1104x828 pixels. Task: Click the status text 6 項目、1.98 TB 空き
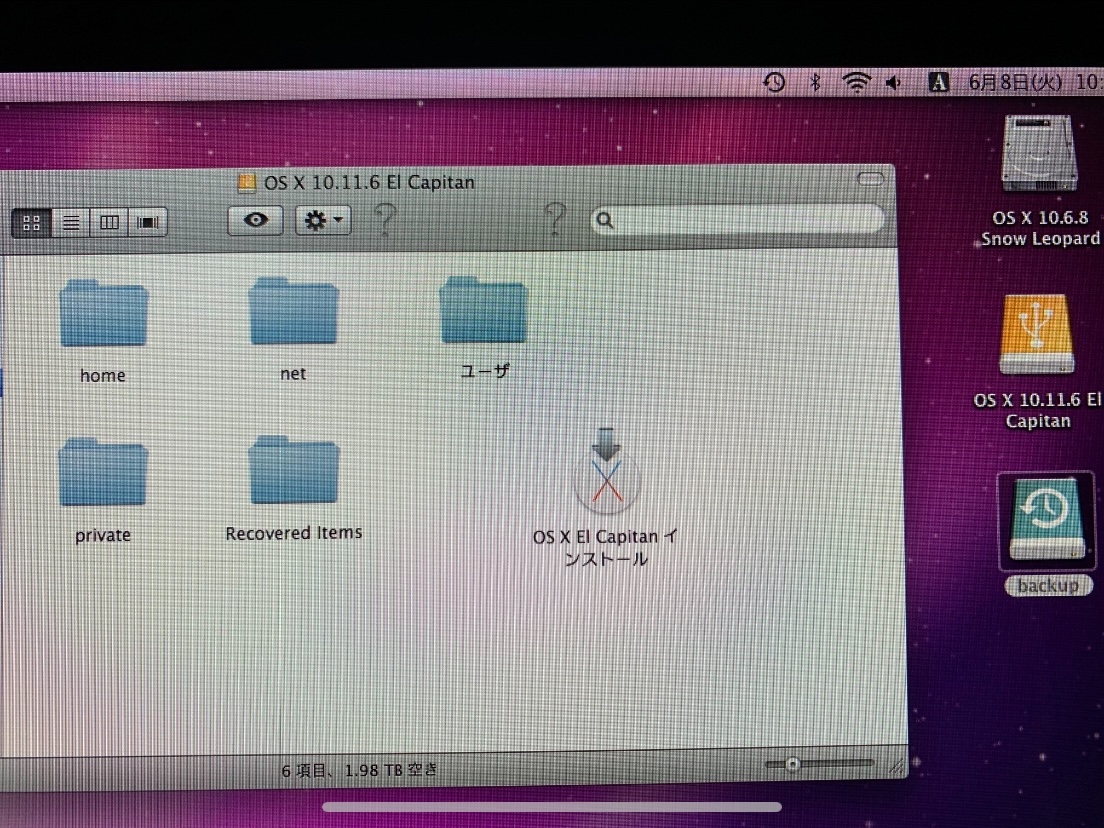(359, 770)
